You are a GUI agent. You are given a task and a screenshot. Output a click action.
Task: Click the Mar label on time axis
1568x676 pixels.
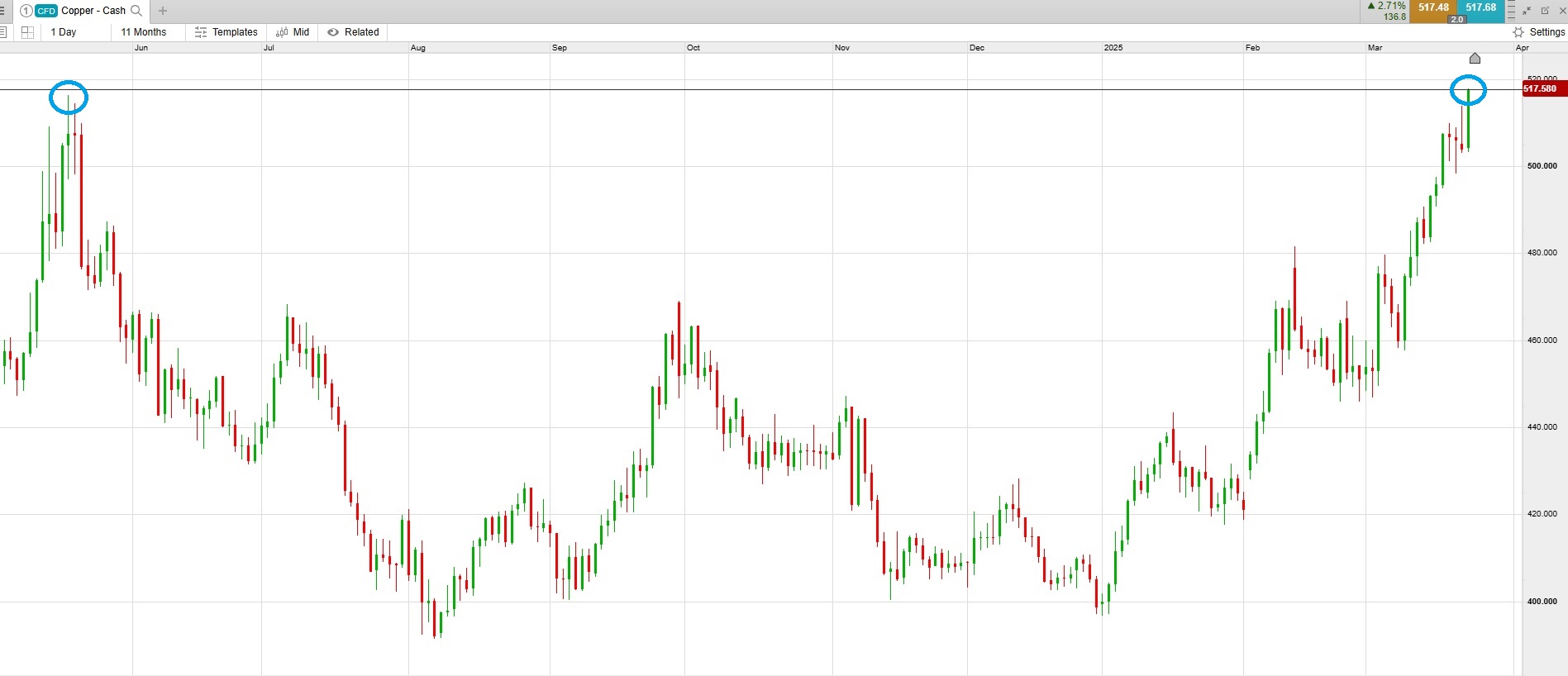point(1375,48)
